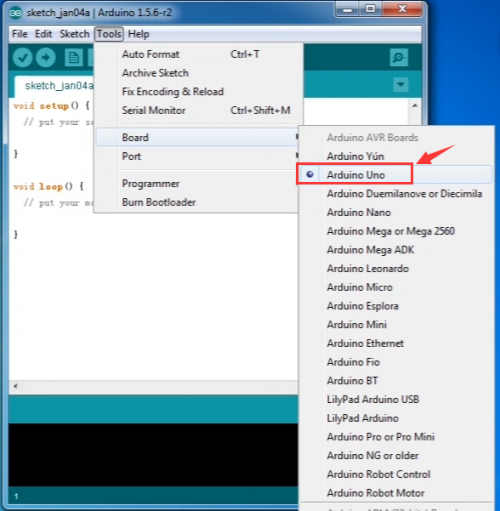Select Arduino Yún board
This screenshot has height=511, width=500.
coord(396,156)
